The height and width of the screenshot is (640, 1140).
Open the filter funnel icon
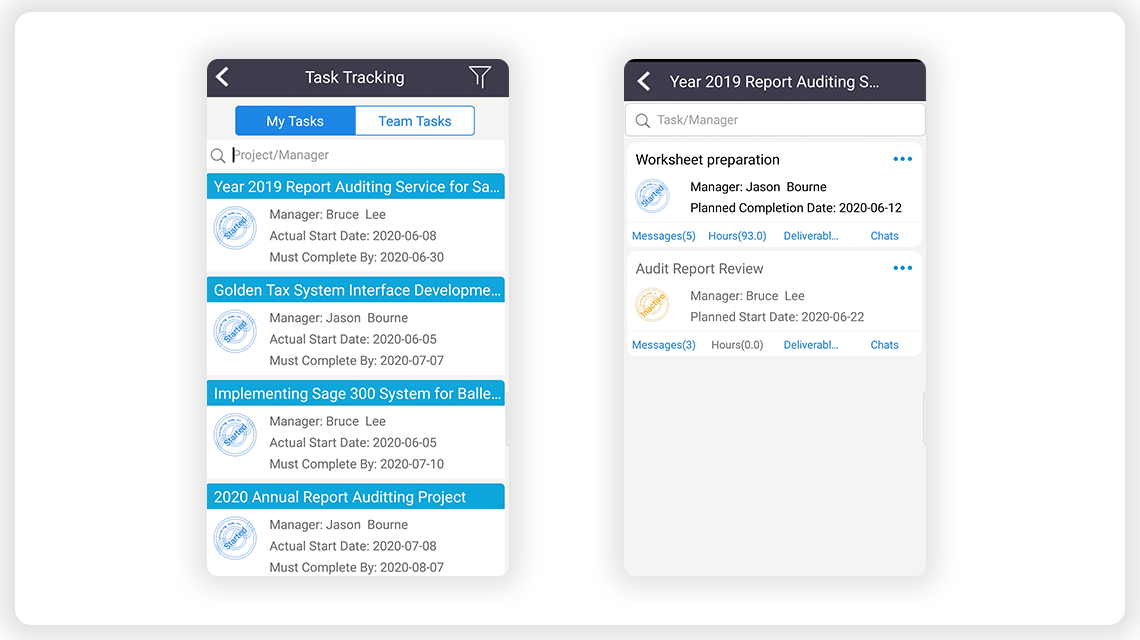point(480,77)
